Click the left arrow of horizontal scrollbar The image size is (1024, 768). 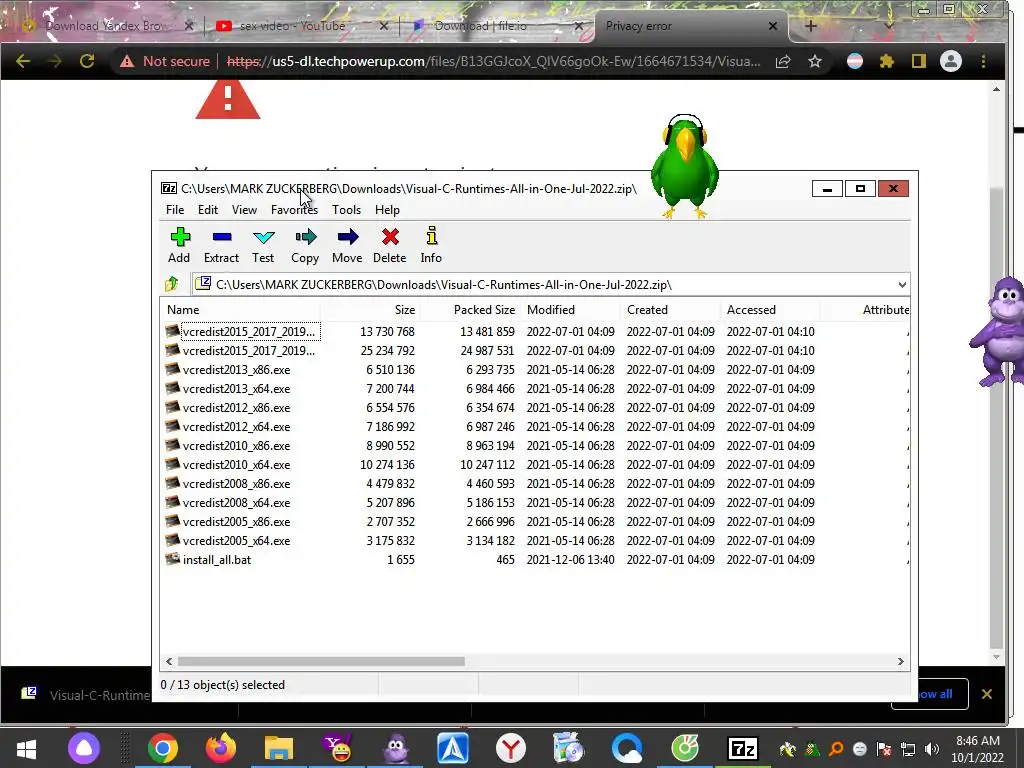tap(169, 662)
